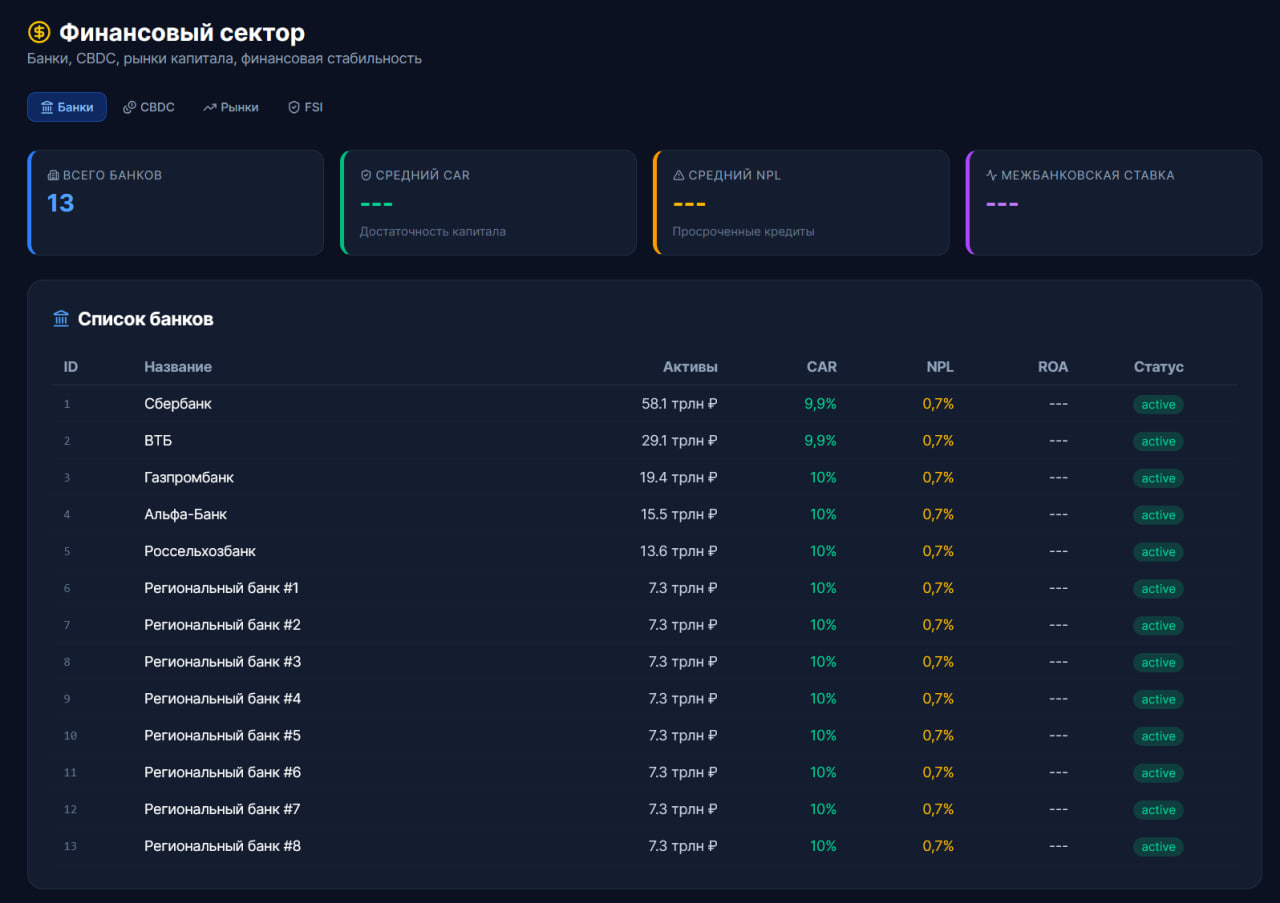Click the gold dollar coin icon
This screenshot has width=1280, height=903.
tap(39, 33)
